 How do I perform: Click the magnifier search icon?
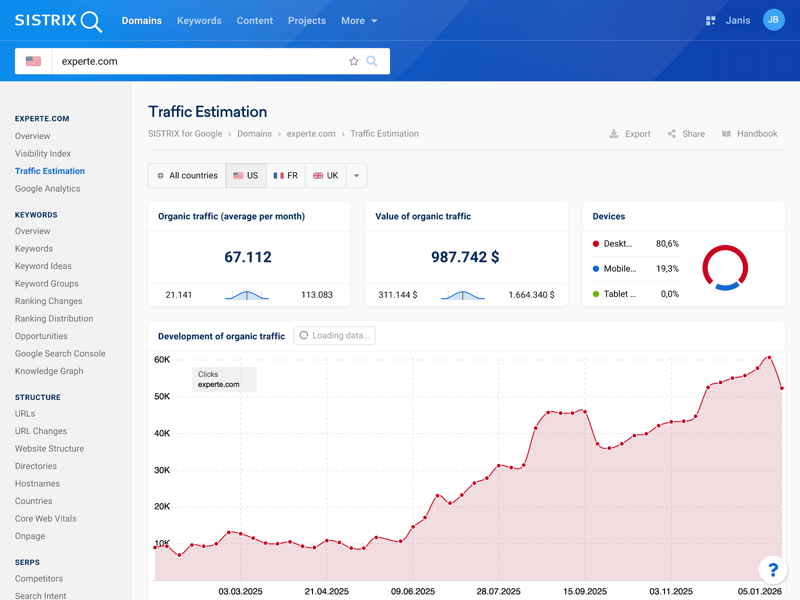tap(372, 61)
